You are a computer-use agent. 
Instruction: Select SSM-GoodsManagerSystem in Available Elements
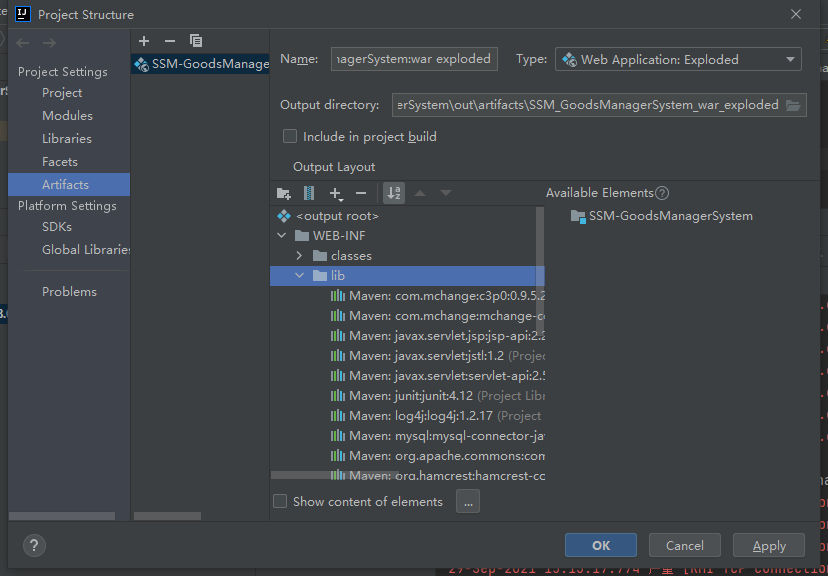(x=662, y=216)
